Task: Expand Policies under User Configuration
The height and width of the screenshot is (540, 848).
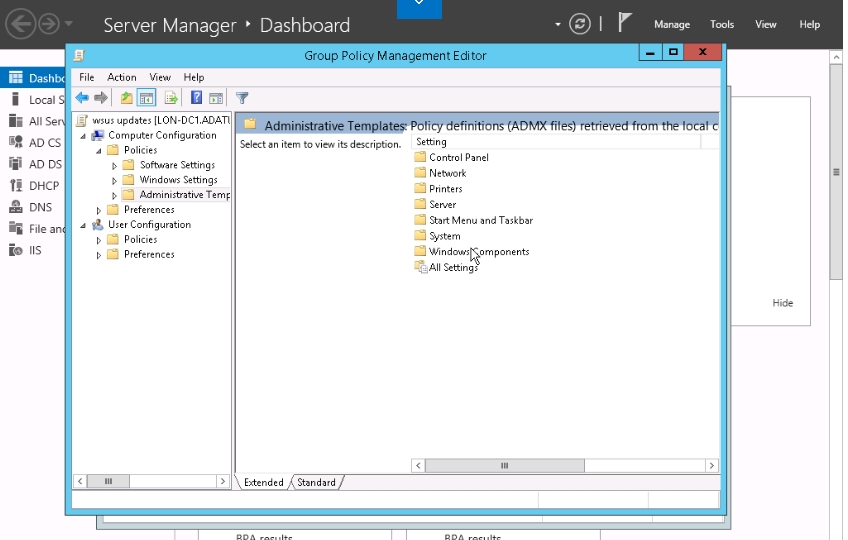Action: (98, 240)
